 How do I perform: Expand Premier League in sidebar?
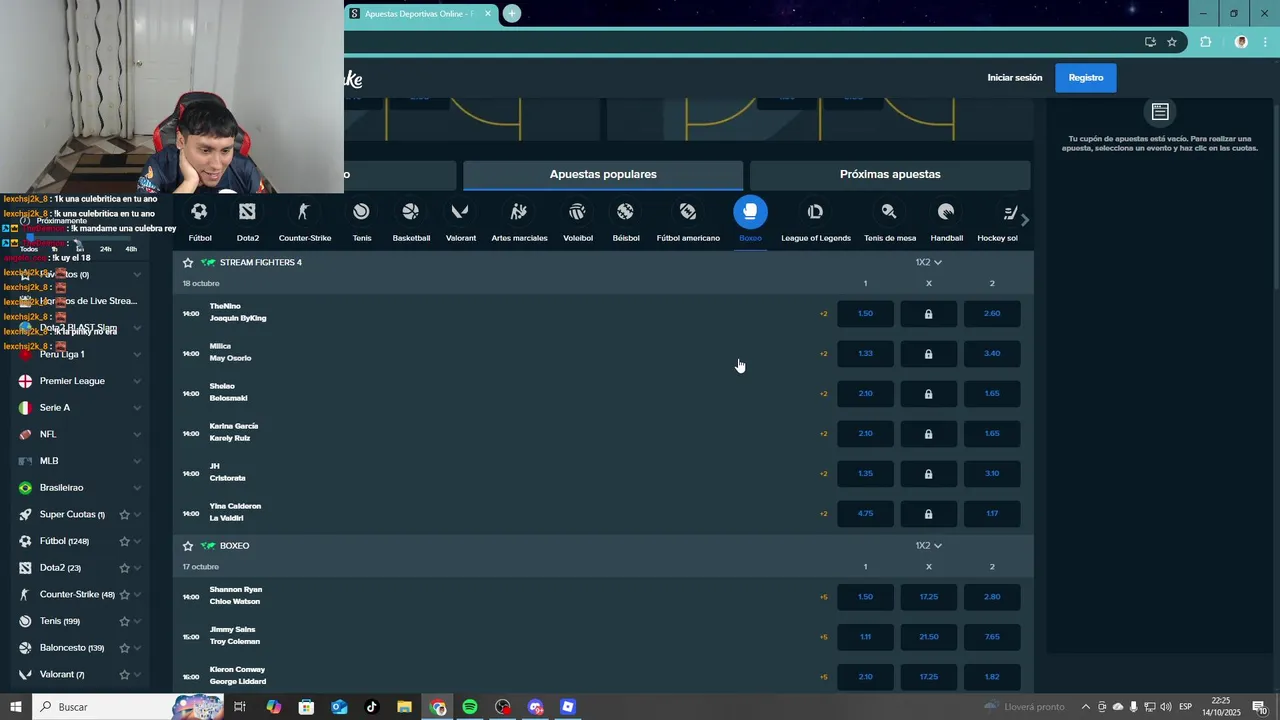(137, 381)
